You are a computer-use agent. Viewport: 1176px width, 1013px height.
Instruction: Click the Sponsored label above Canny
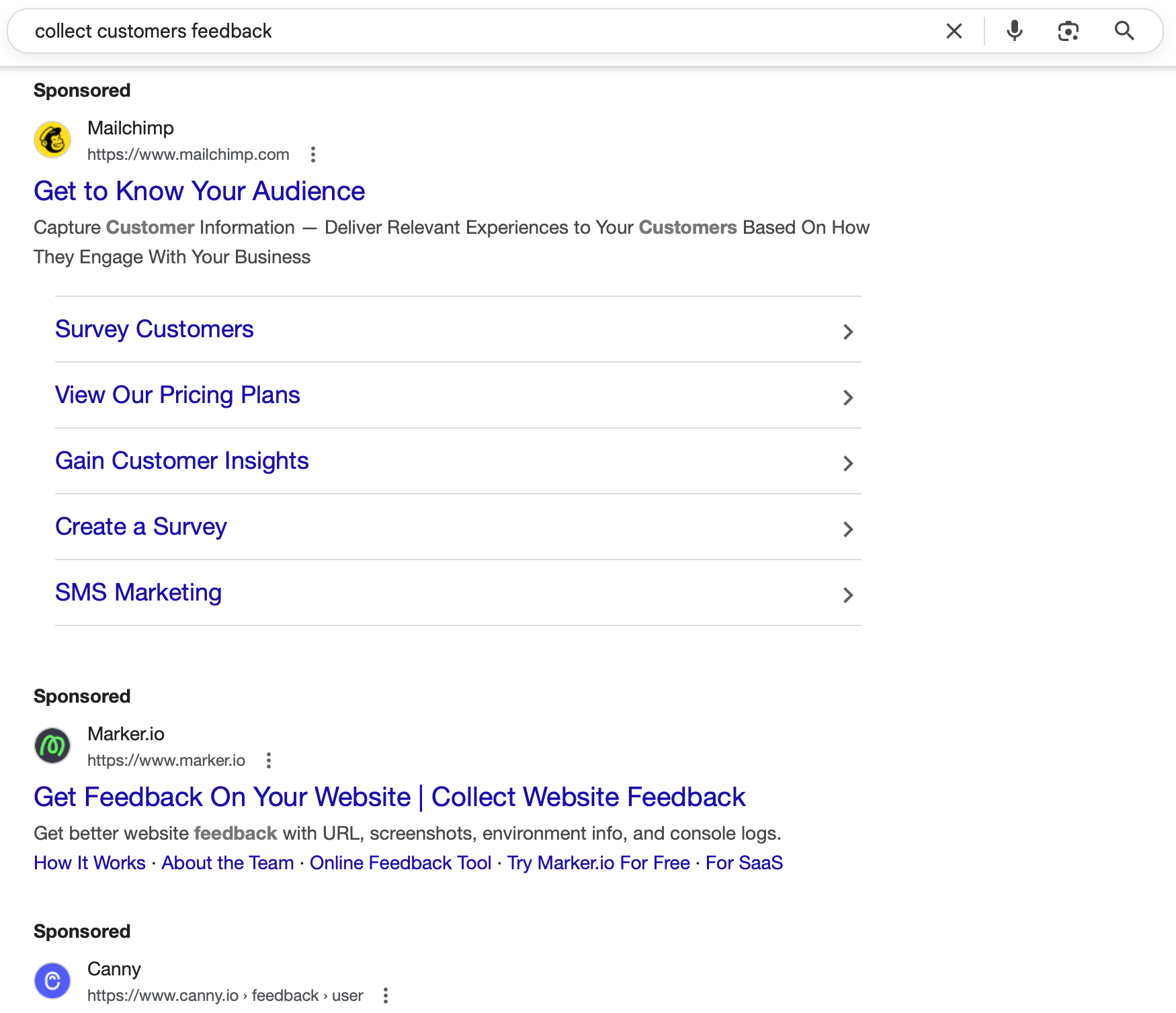[x=82, y=932]
